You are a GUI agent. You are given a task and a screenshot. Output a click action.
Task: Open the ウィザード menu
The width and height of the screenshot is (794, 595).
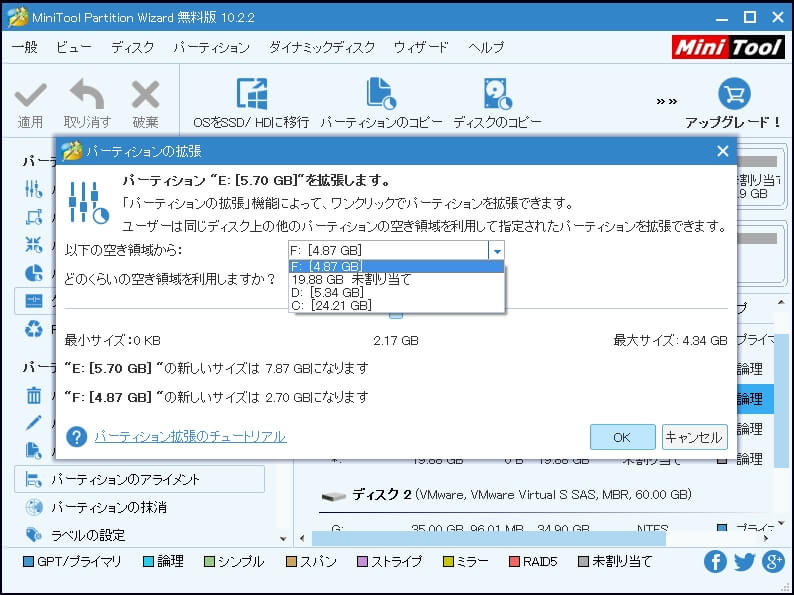pyautogui.click(x=421, y=48)
